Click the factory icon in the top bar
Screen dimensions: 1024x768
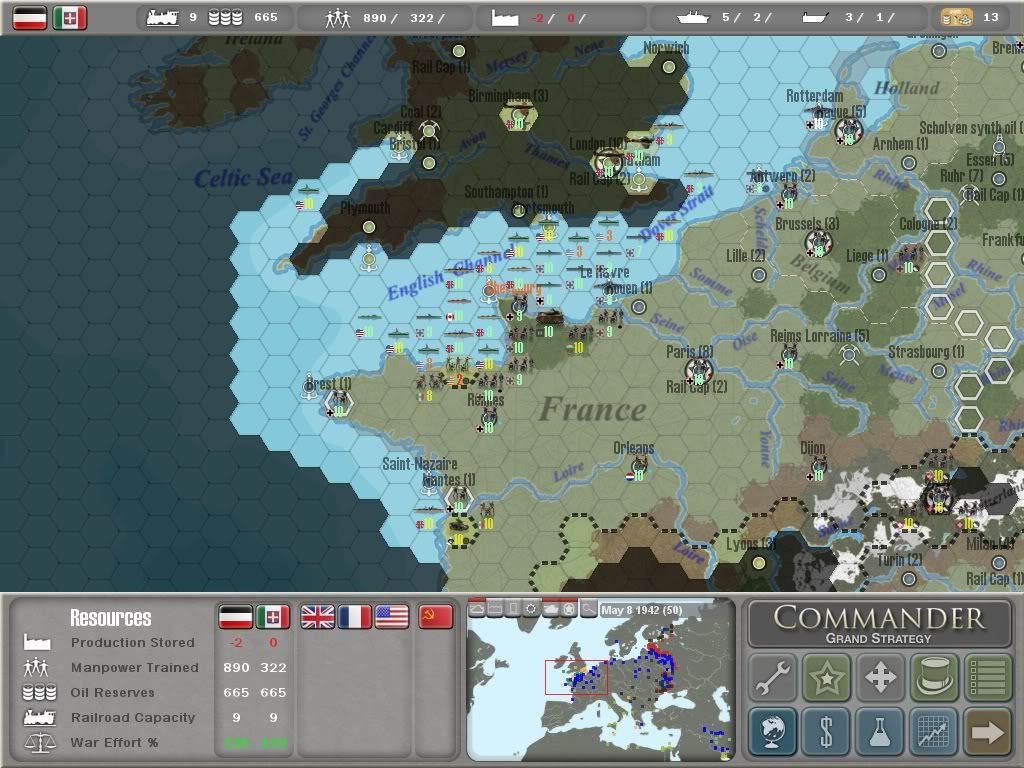click(505, 18)
